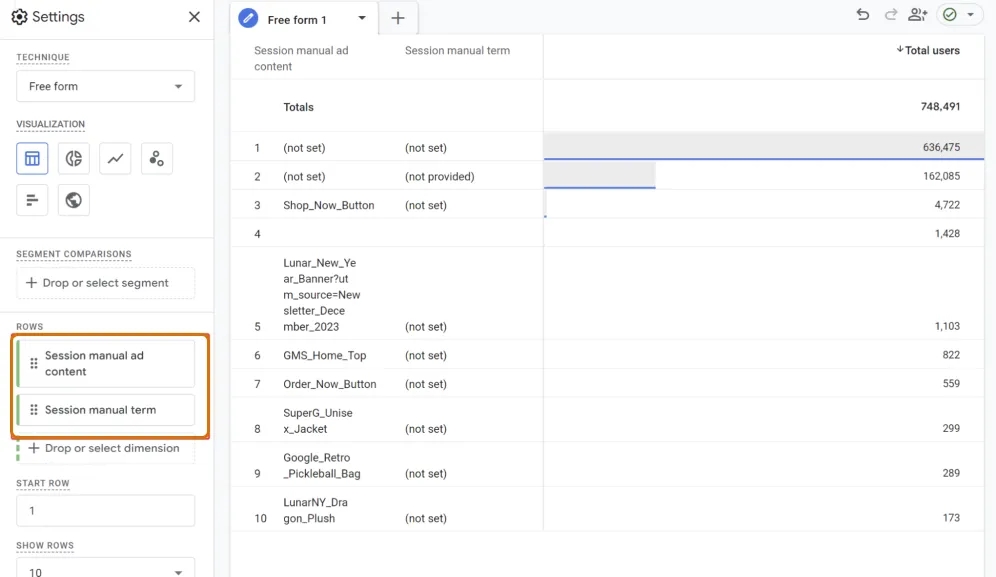Choose the donut chart visualization

point(74,158)
